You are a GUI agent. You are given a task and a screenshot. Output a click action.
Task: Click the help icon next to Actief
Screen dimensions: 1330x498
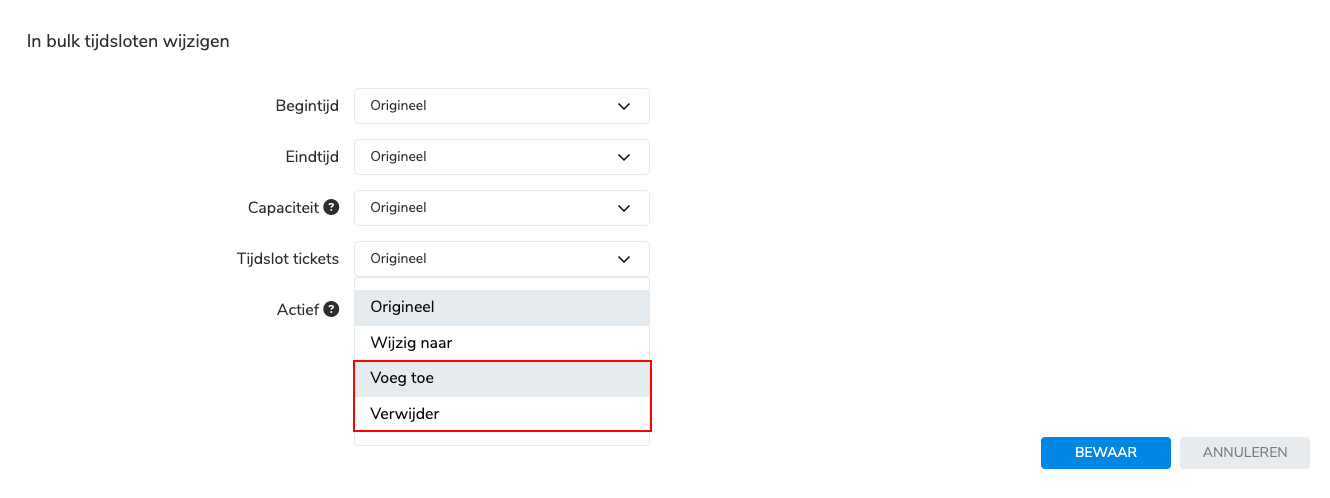click(x=331, y=310)
